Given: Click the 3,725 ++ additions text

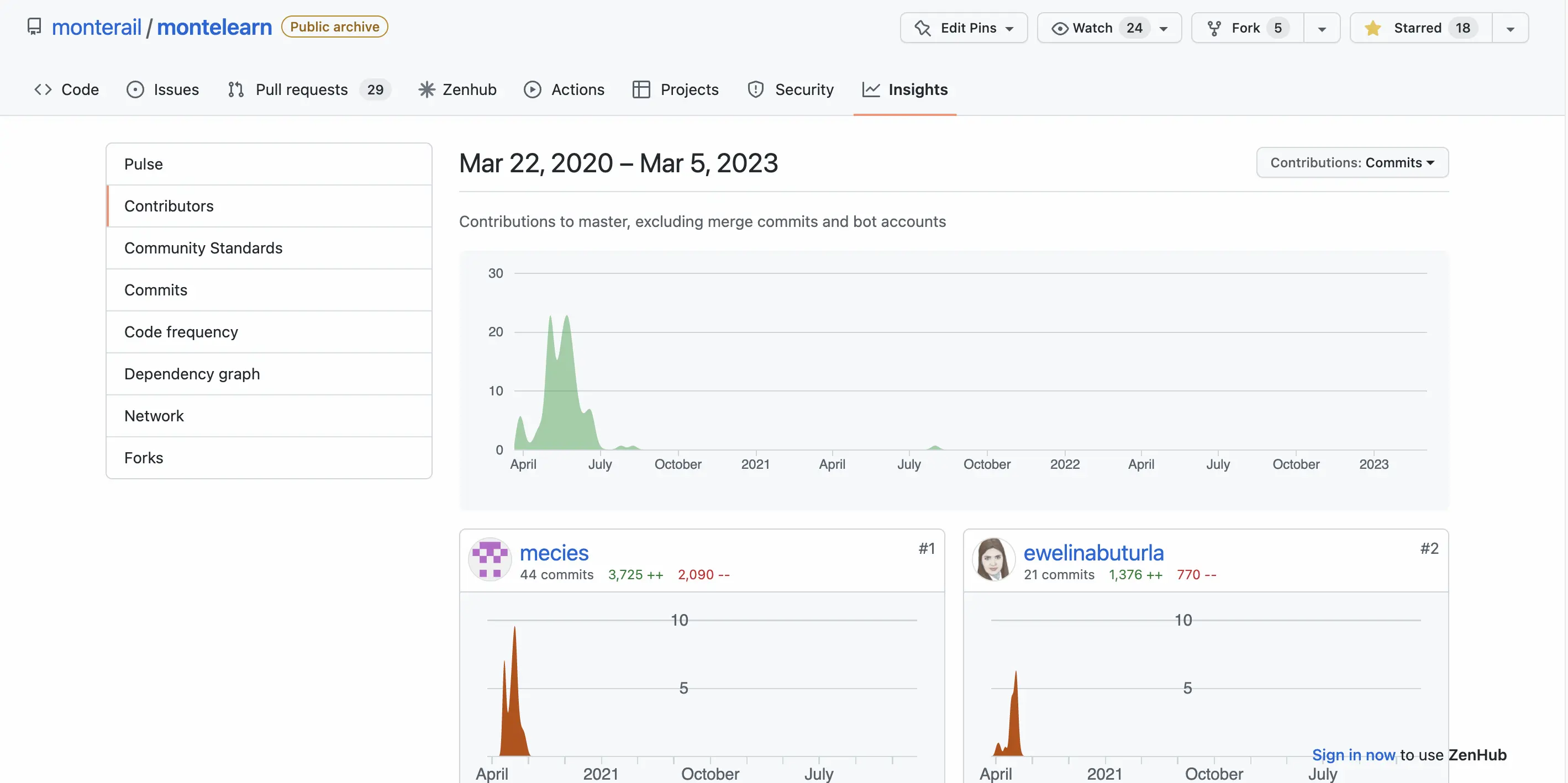Looking at the screenshot, I should point(635,574).
